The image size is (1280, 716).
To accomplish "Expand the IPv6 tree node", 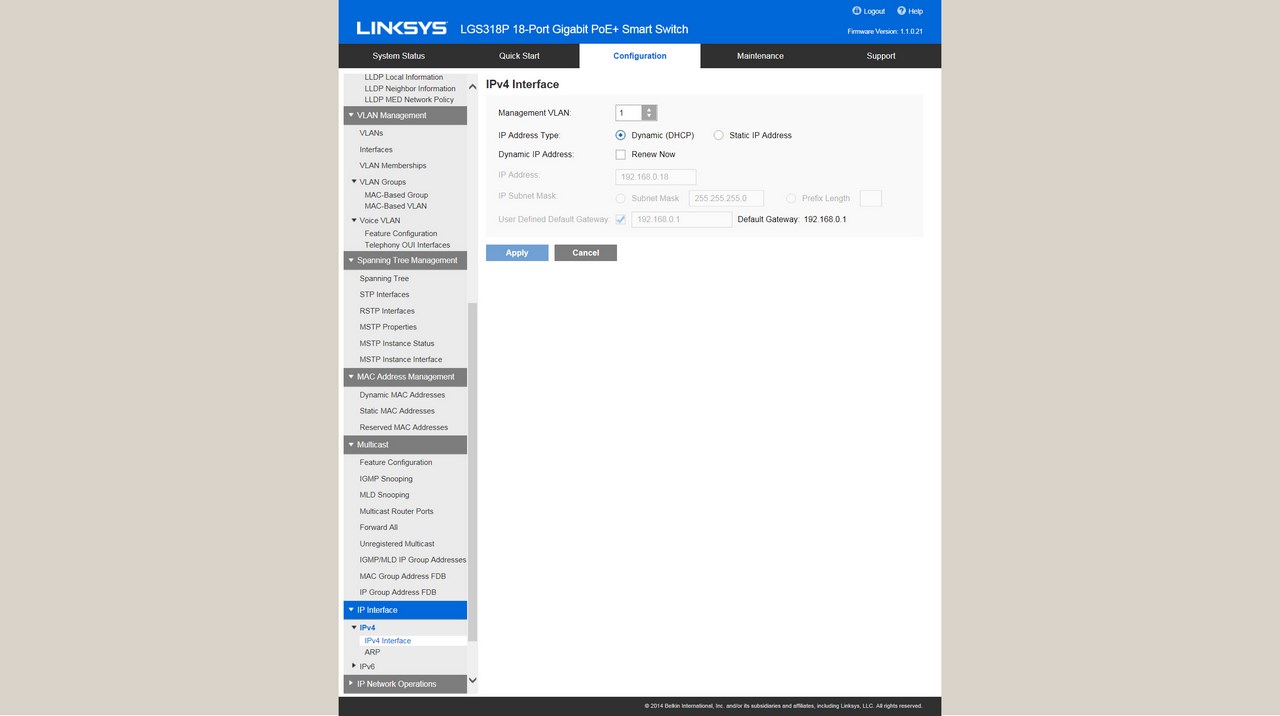I will click(x=354, y=666).
